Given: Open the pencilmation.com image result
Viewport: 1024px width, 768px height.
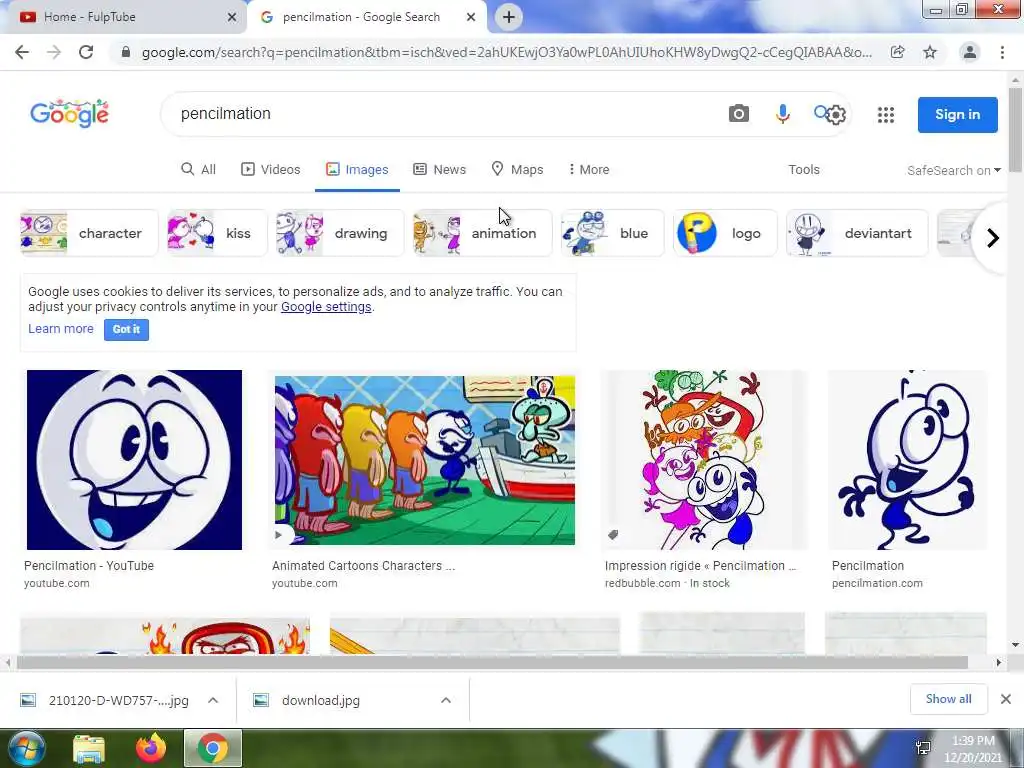Looking at the screenshot, I should [907, 460].
